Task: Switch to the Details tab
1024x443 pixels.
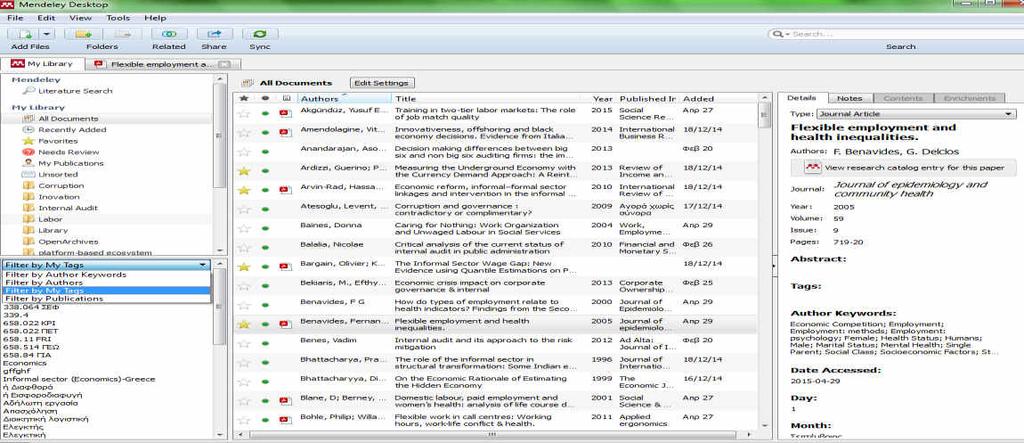Action: pos(801,98)
